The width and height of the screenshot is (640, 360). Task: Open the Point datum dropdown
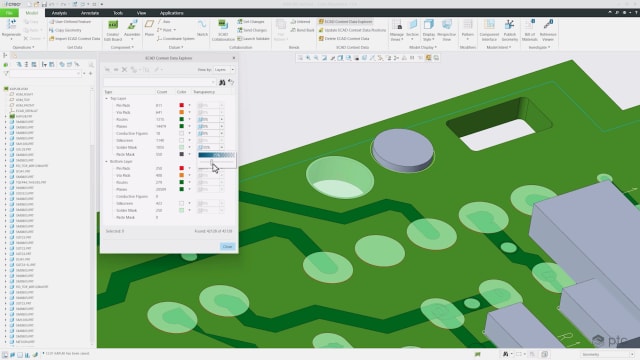(175, 30)
